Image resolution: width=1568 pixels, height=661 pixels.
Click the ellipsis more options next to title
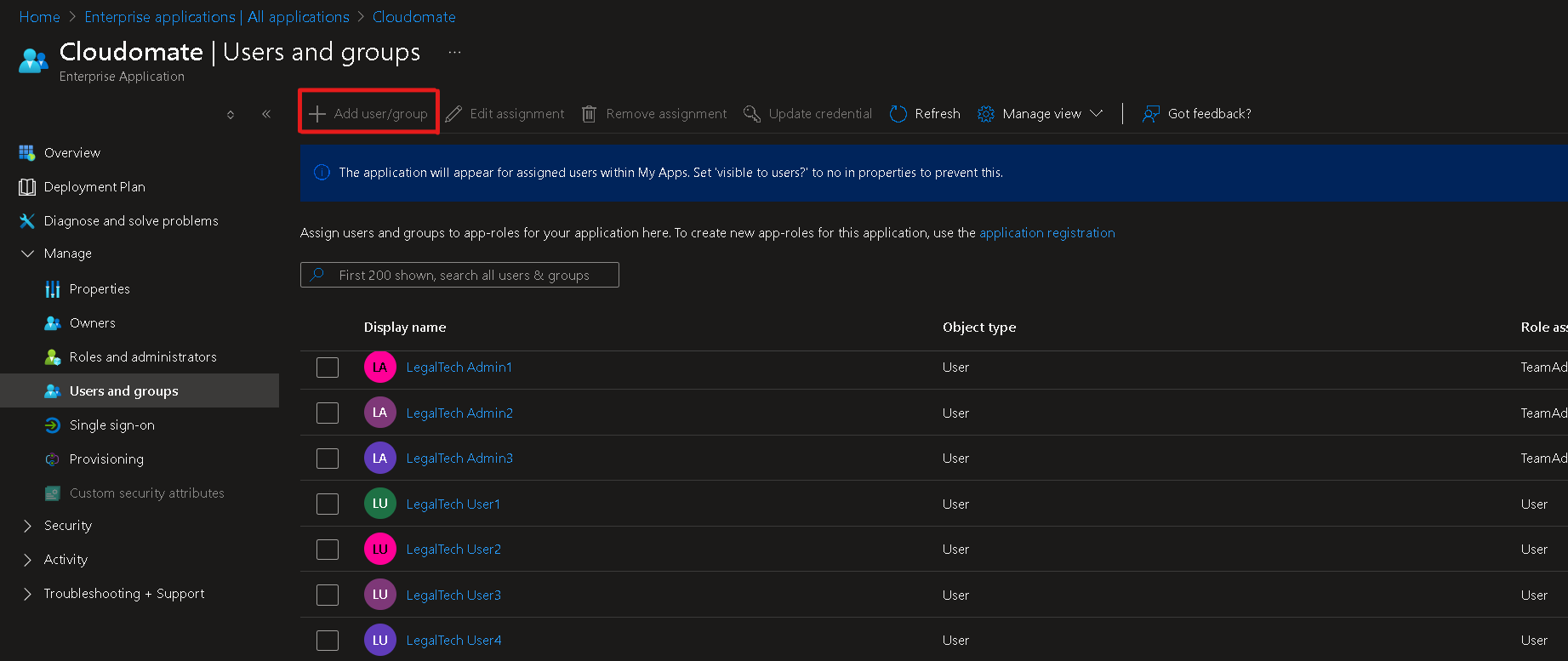[x=455, y=53]
